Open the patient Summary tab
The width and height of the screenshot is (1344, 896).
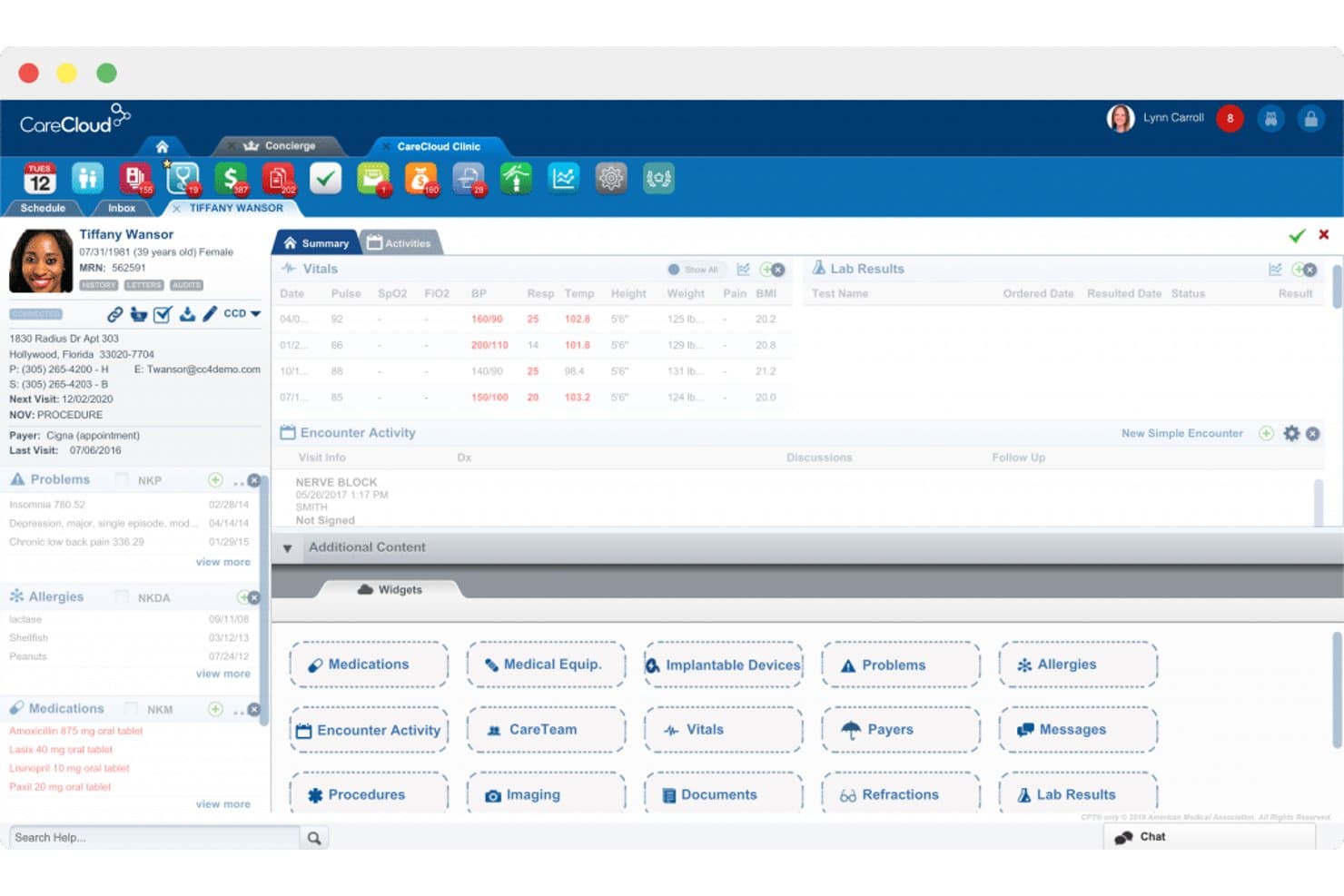(x=315, y=242)
